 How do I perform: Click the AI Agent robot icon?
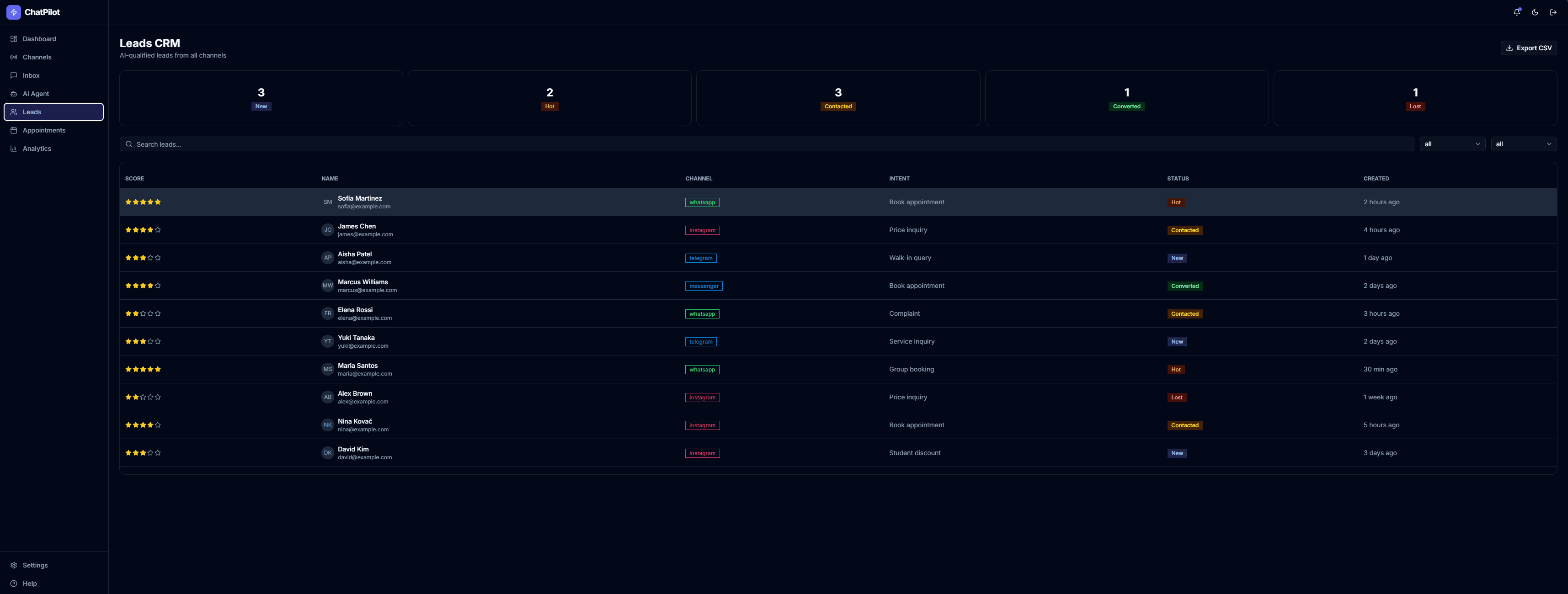pos(13,94)
